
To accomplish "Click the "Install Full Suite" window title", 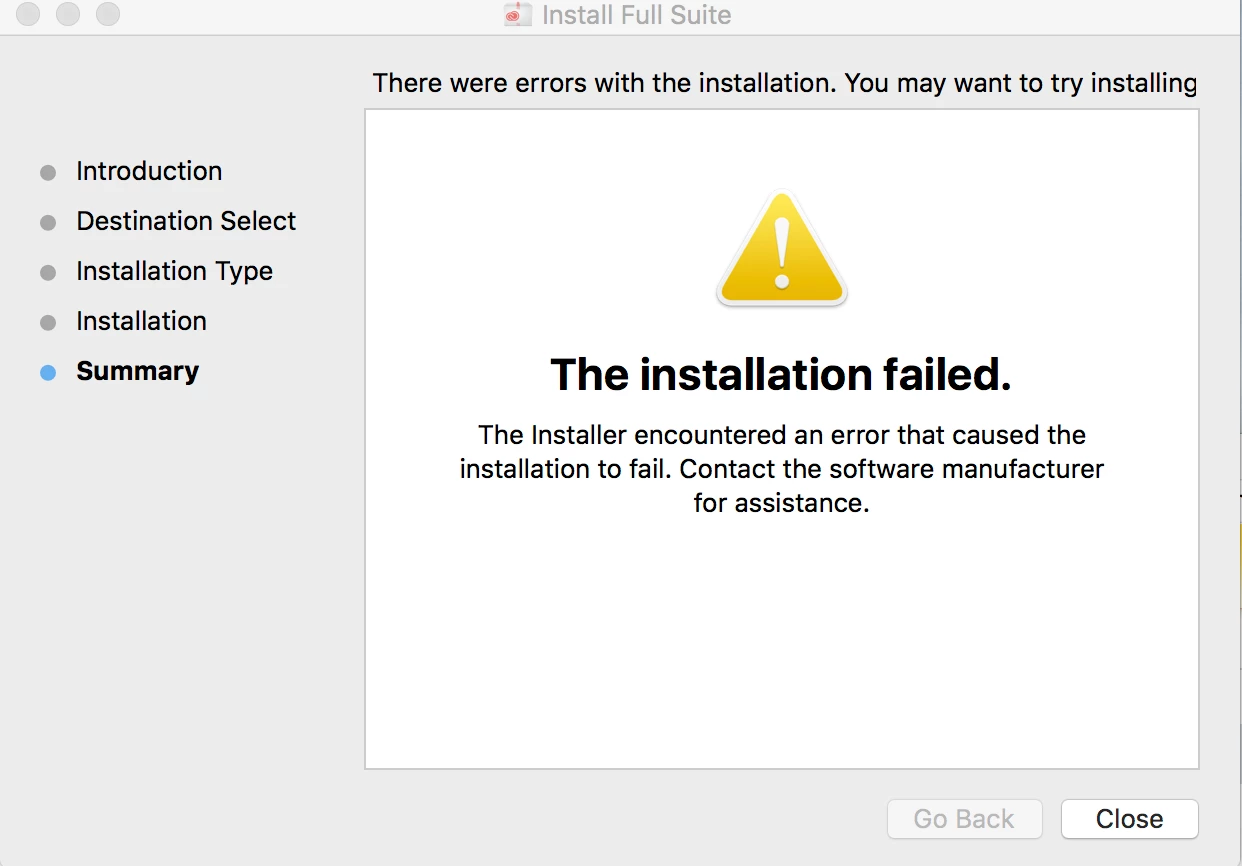I will pos(636,15).
